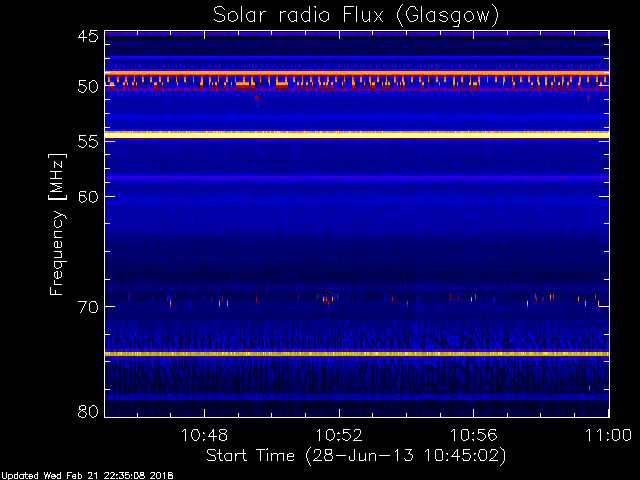The width and height of the screenshot is (640, 480).
Task: Click the 55 frequency axis label
Action: point(88,142)
